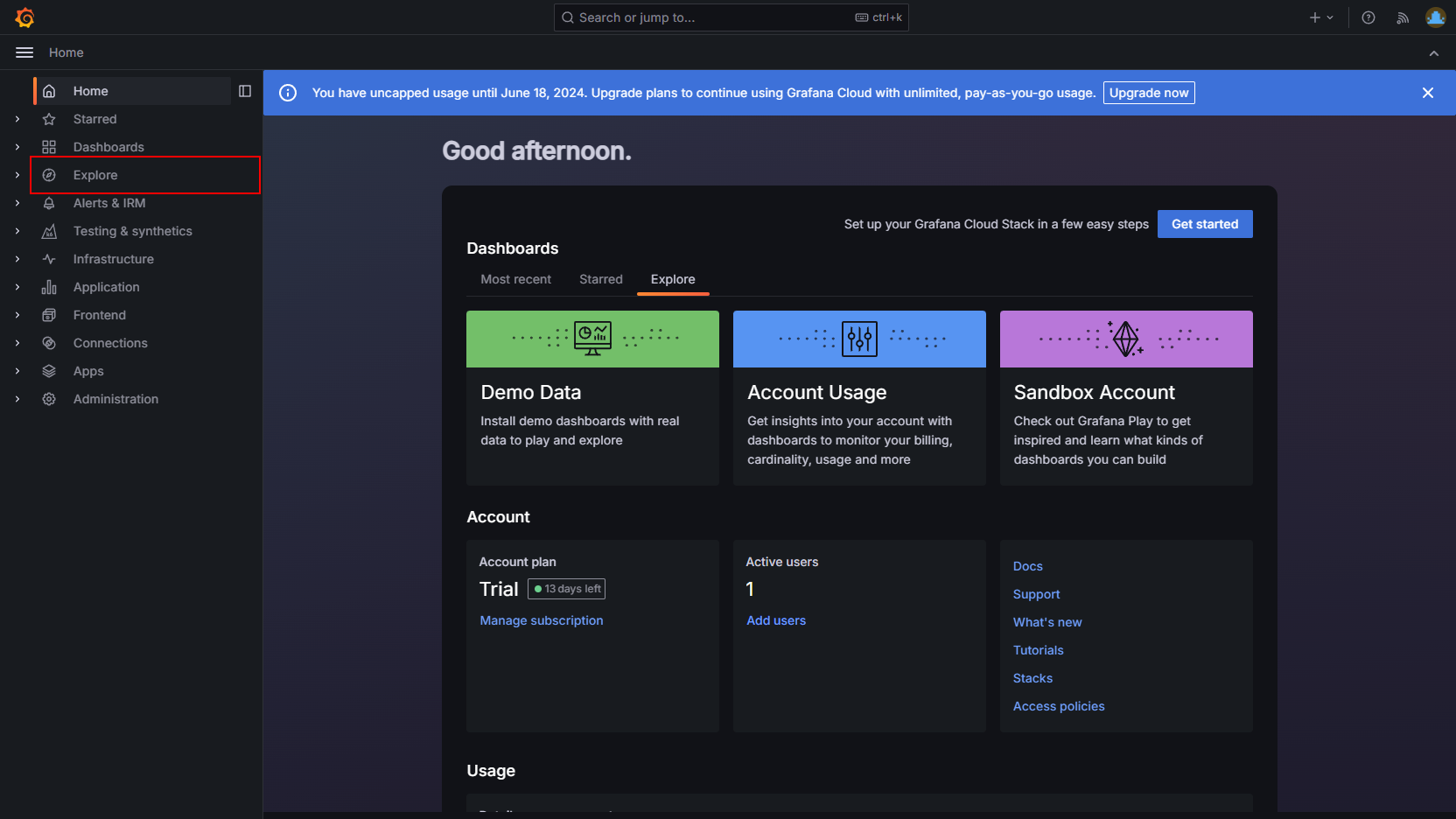Switch to the Most recent tab

click(516, 279)
